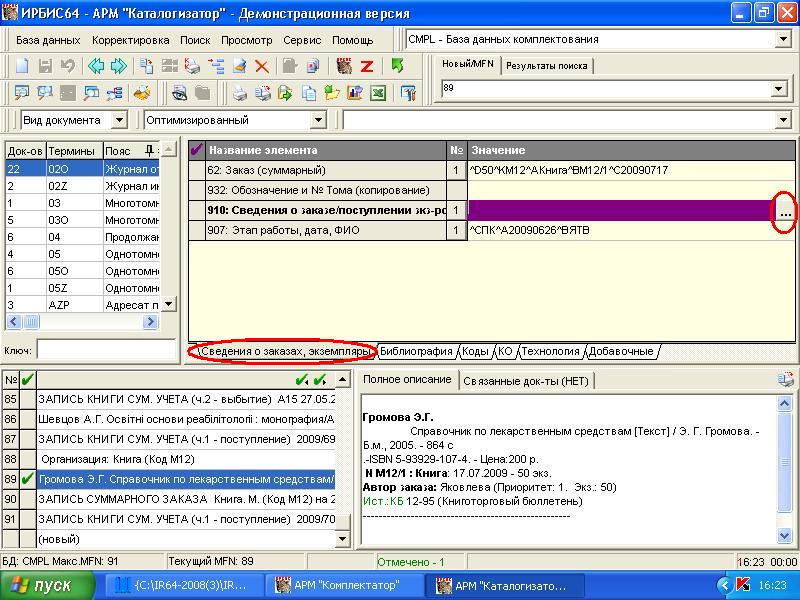The image size is (800, 600).
Task: Click the new record blank page icon
Action: pos(21,66)
